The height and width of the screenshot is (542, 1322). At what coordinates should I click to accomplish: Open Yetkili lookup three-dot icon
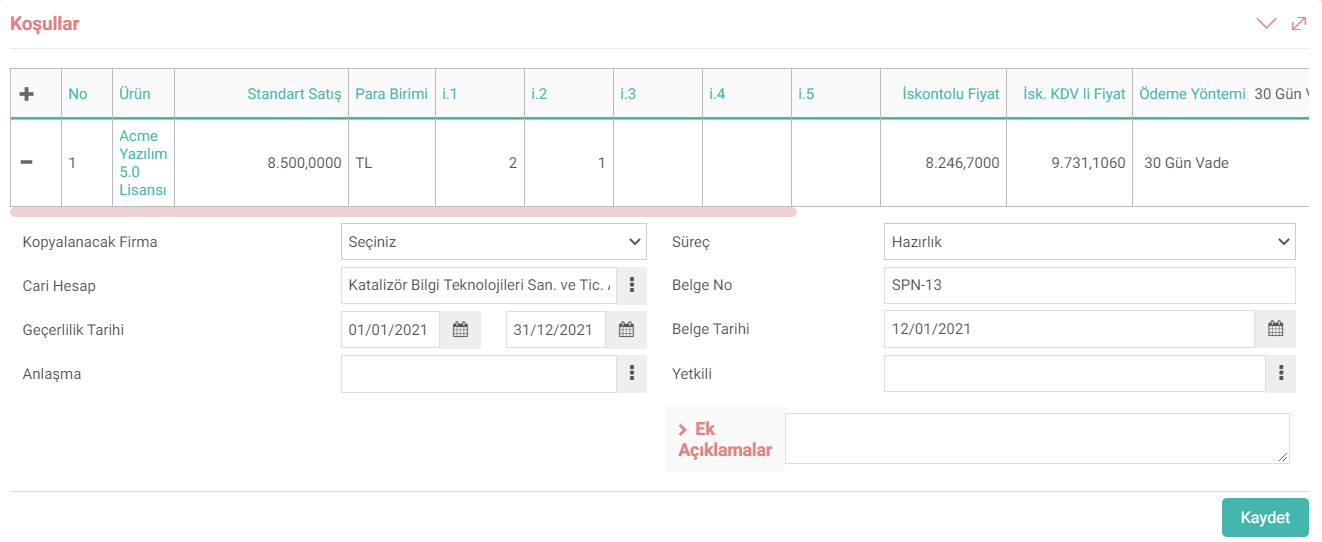[1281, 374]
